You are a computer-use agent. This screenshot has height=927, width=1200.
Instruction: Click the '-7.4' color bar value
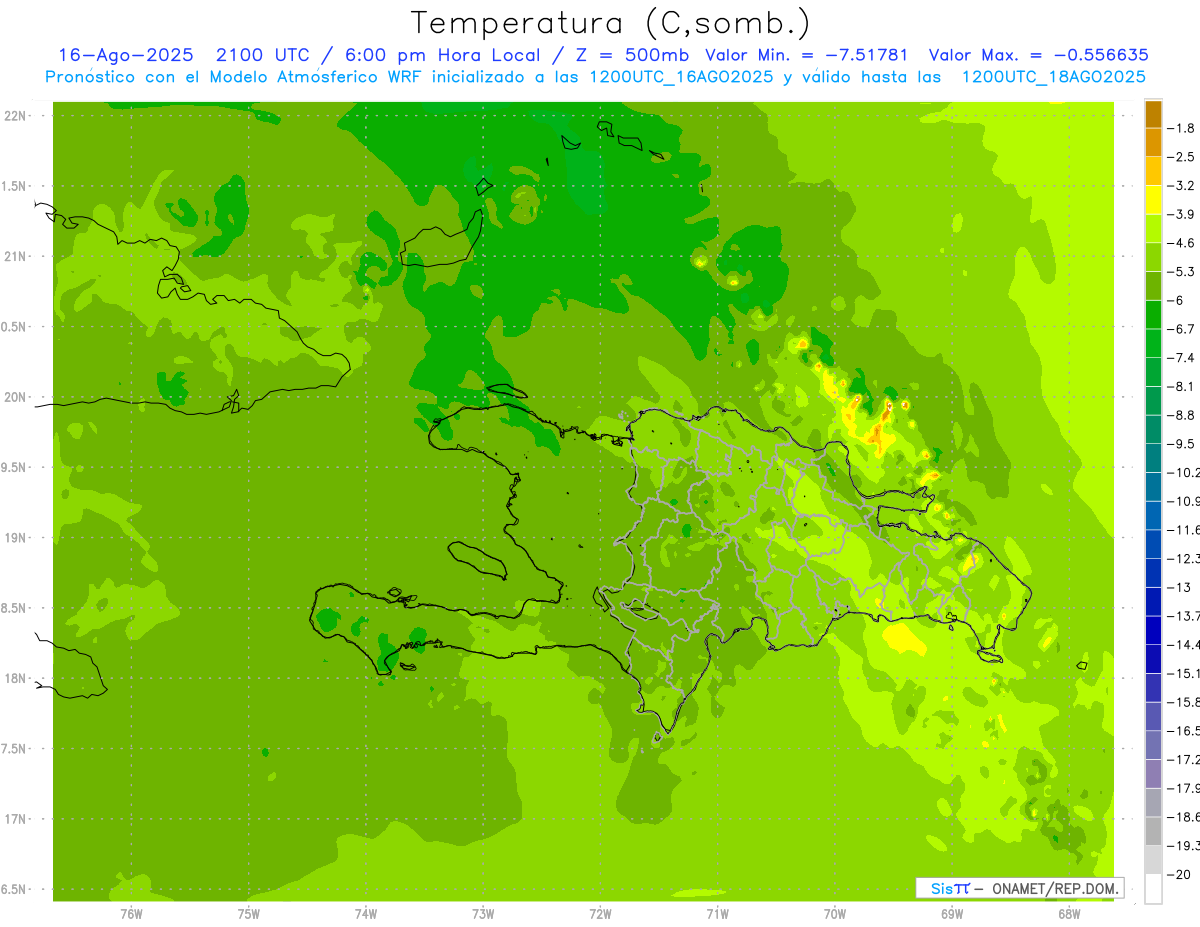coord(1180,358)
